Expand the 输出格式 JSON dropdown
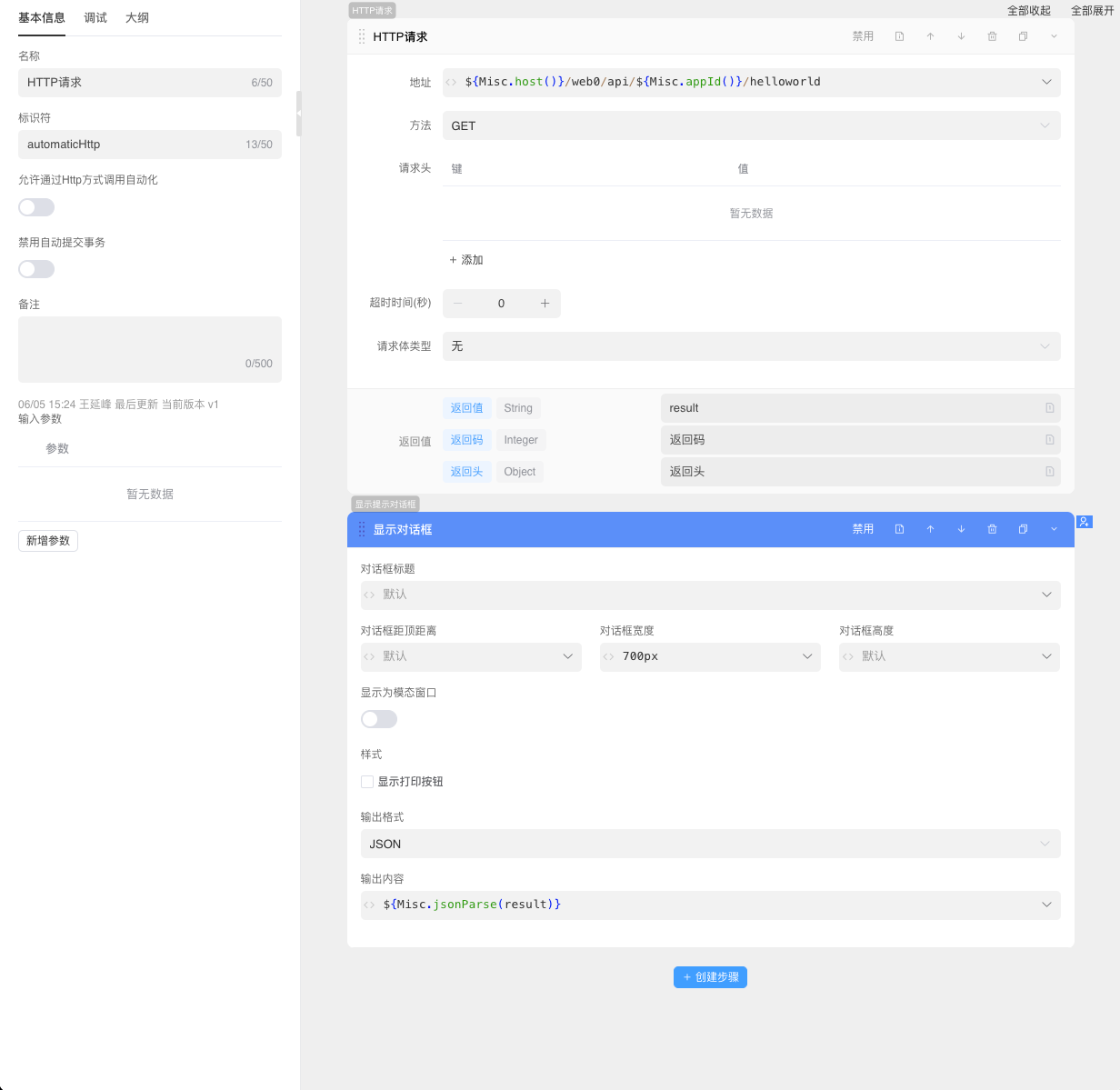The width and height of the screenshot is (1120, 1090). [x=710, y=844]
